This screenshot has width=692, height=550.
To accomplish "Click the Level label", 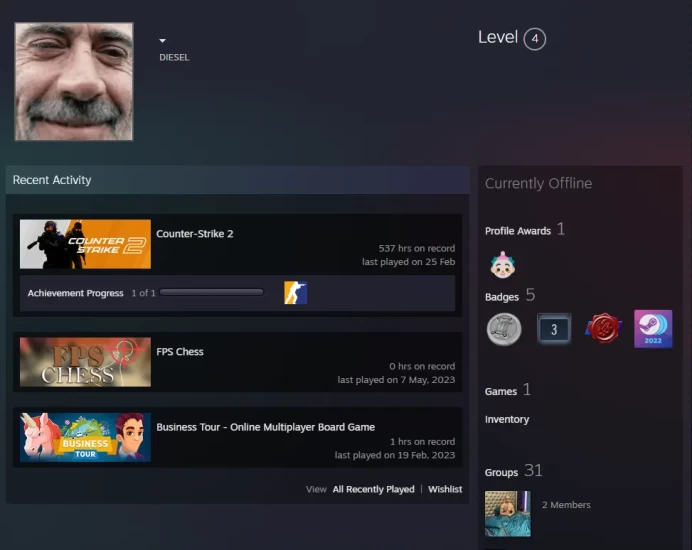I will point(498,38).
